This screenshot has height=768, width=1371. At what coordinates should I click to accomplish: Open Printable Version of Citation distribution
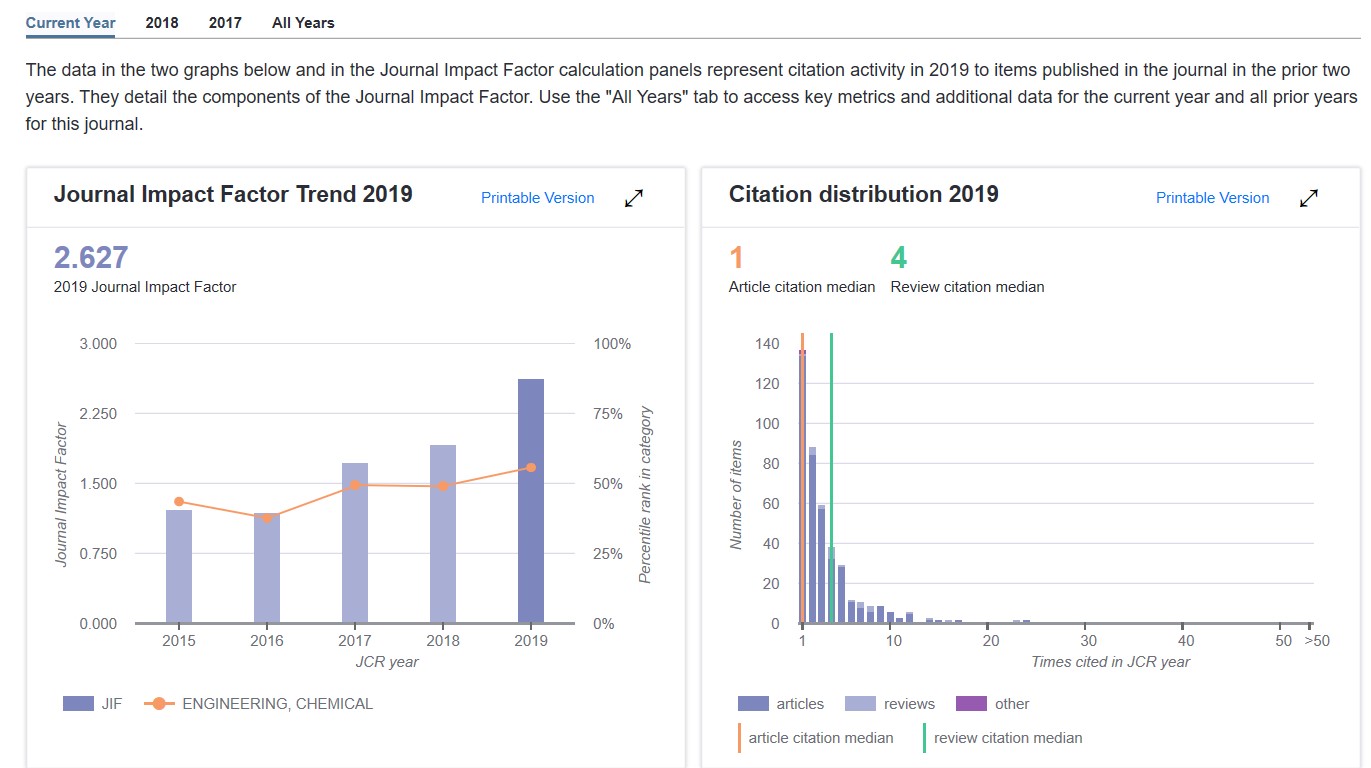1212,198
